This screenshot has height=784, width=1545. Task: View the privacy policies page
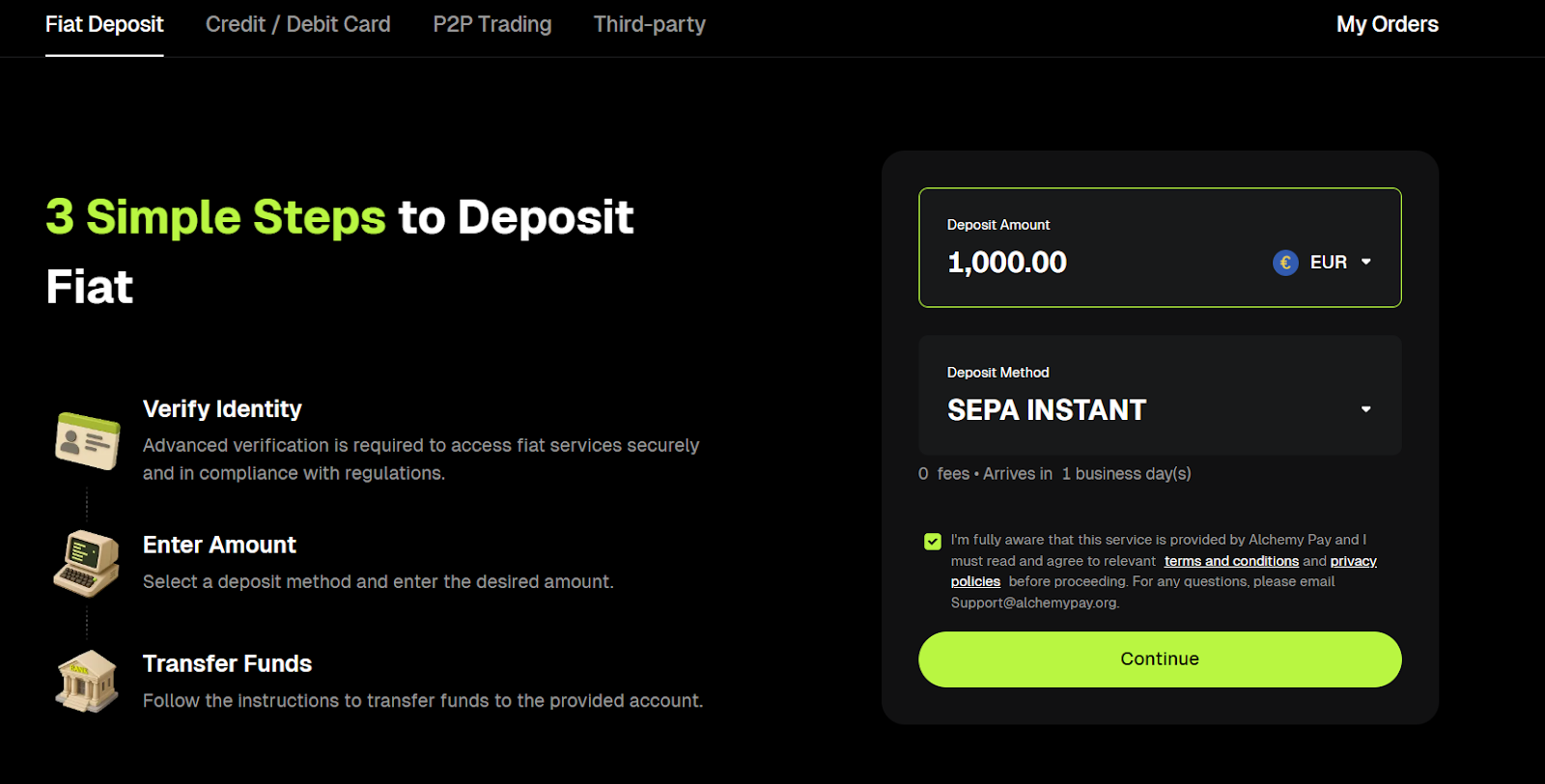[x=976, y=580]
